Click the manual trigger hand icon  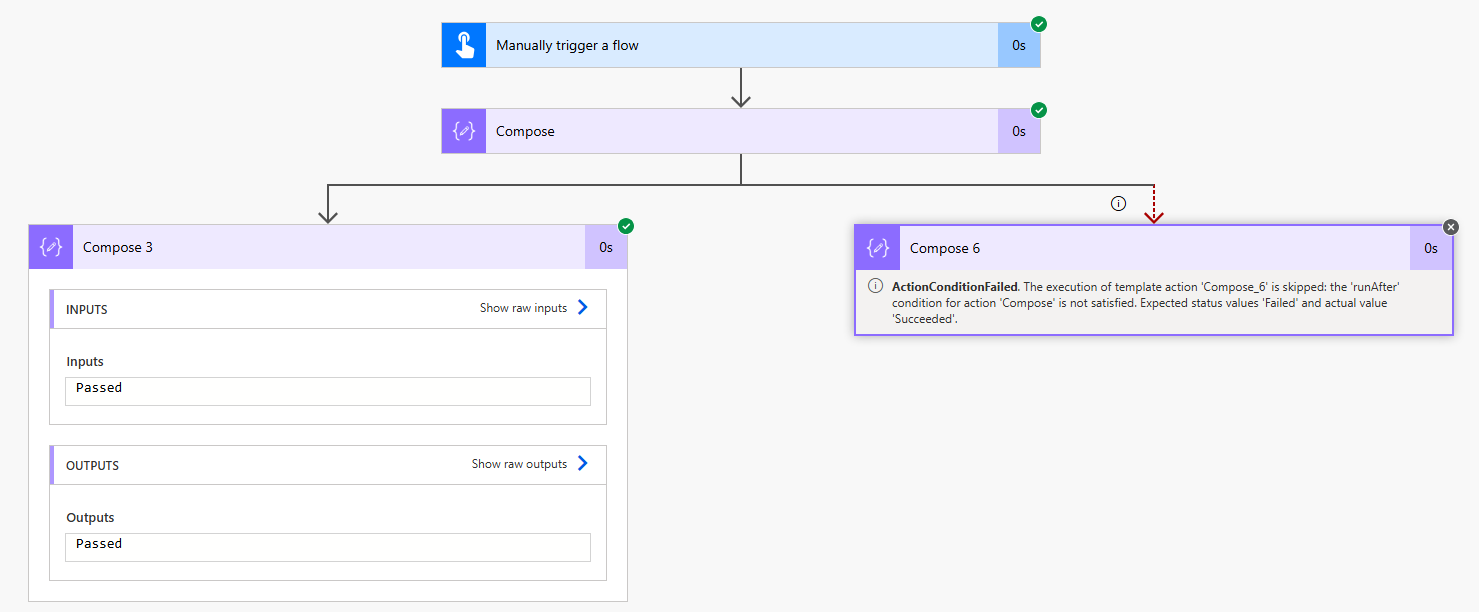464,45
